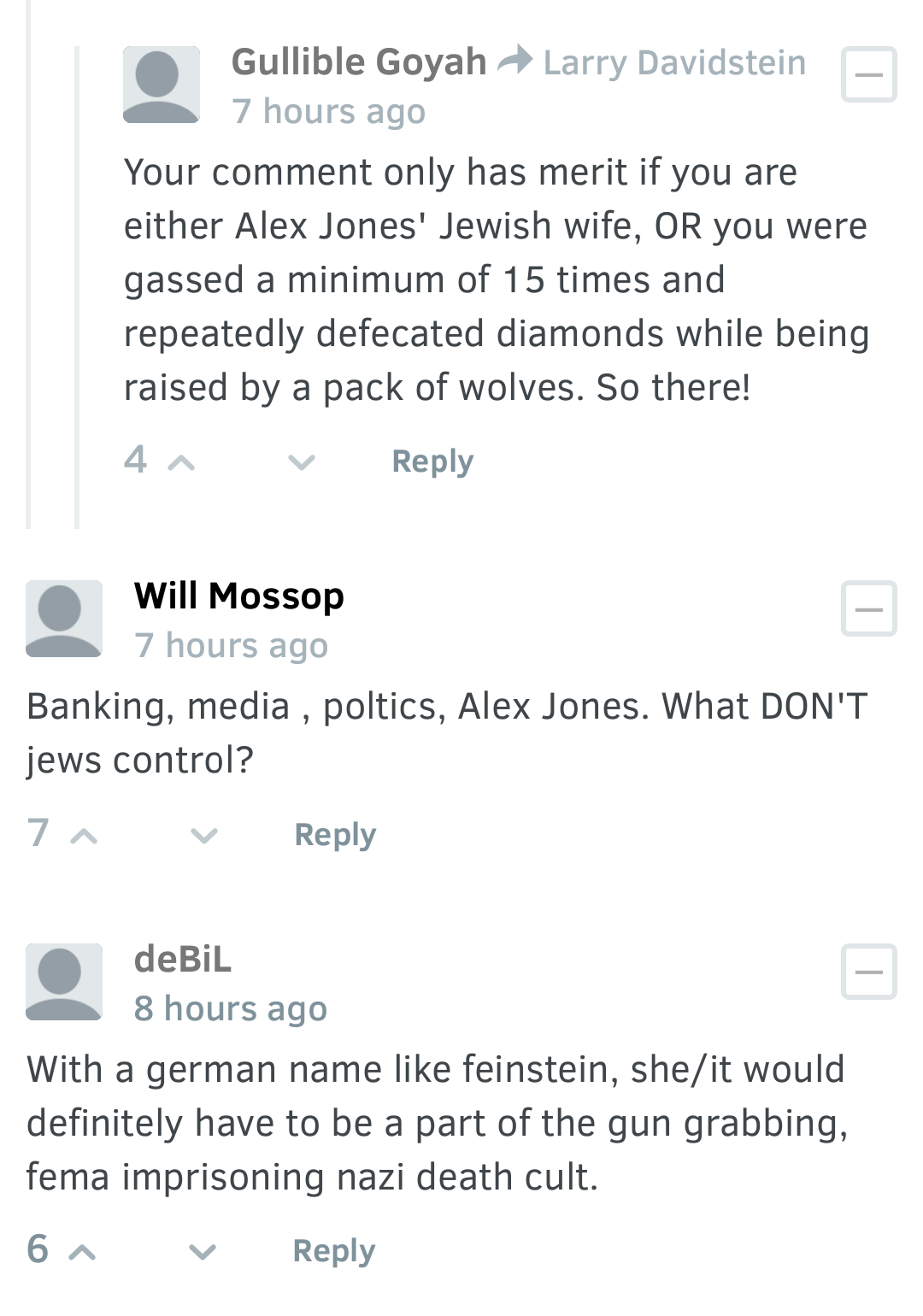Downvote deBiL's comment
The image size is (923, 1316).
click(203, 1252)
